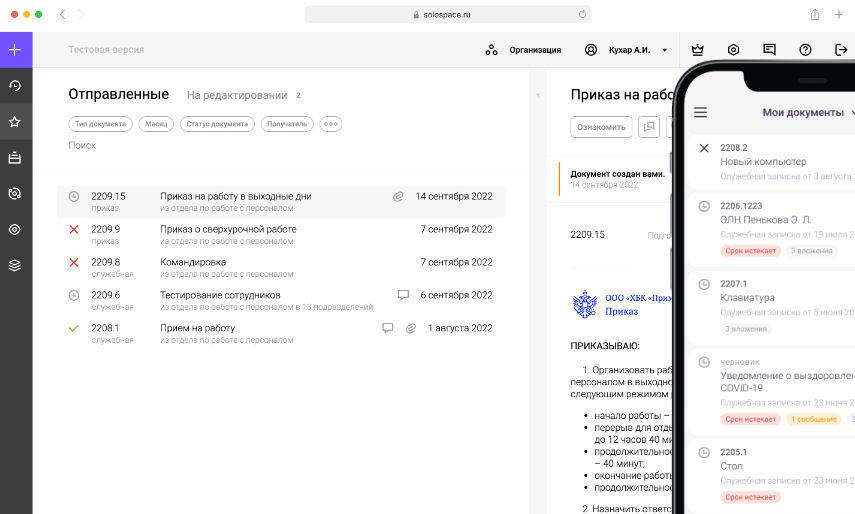Click Safari share icon
Screen dimensions: 855x514
tap(815, 15)
